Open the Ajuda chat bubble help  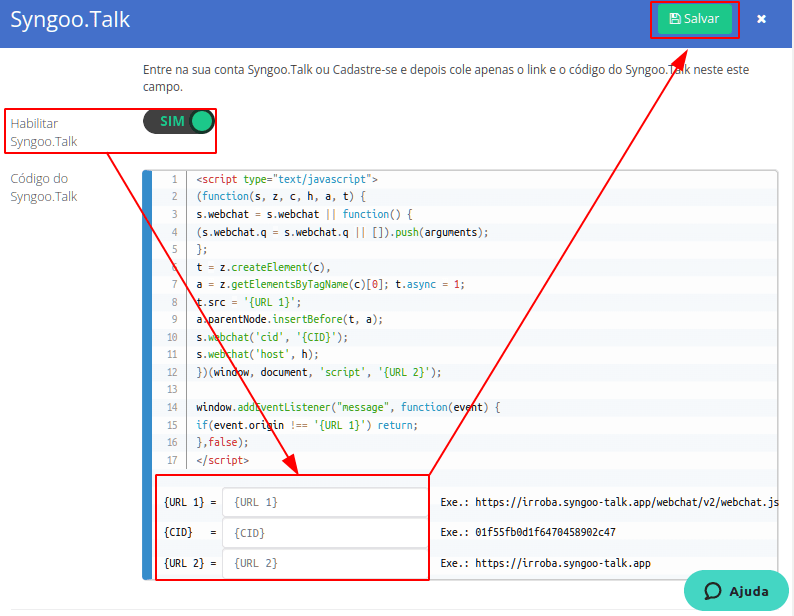click(x=736, y=590)
